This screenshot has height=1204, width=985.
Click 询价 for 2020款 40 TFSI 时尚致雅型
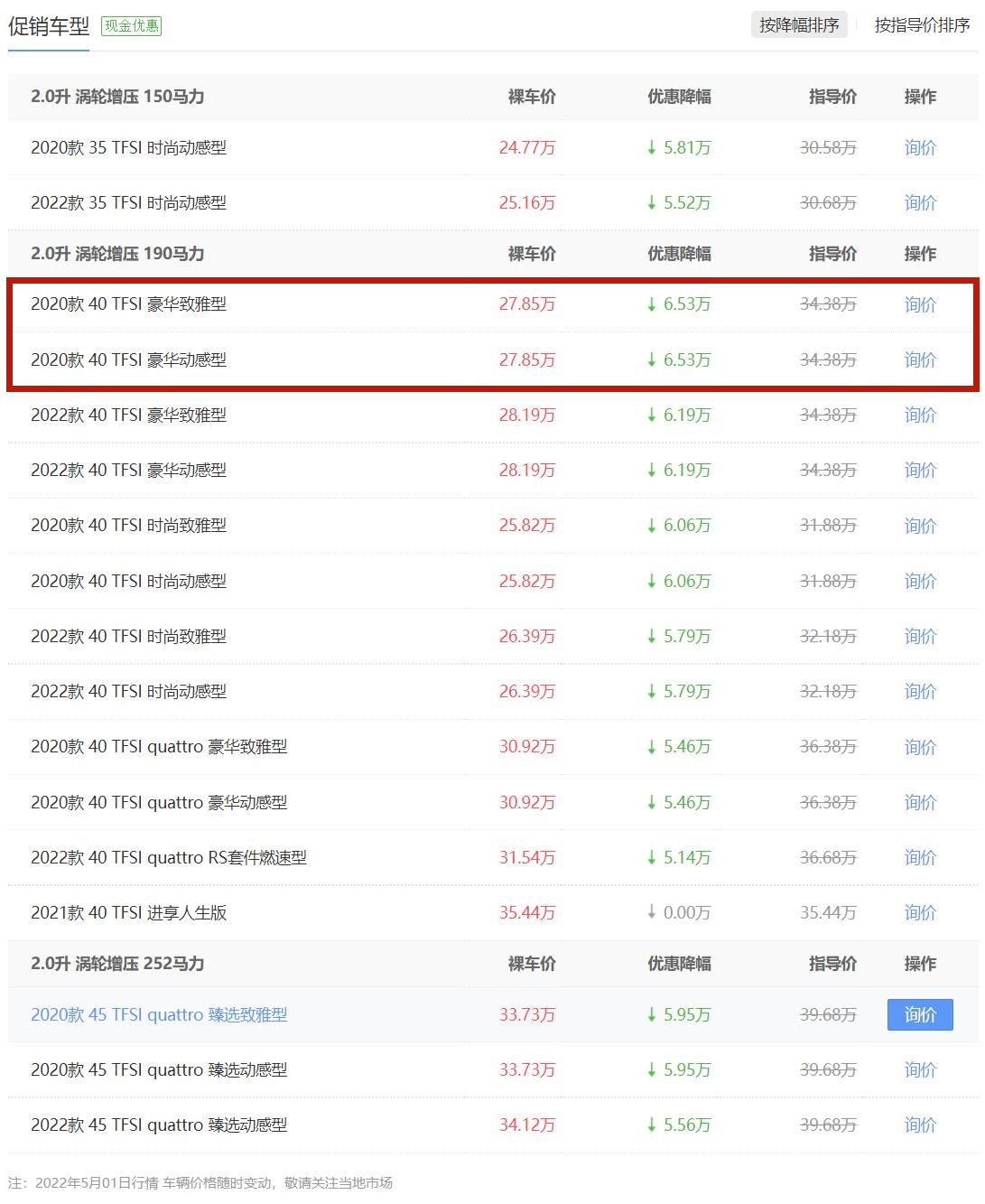coord(920,526)
